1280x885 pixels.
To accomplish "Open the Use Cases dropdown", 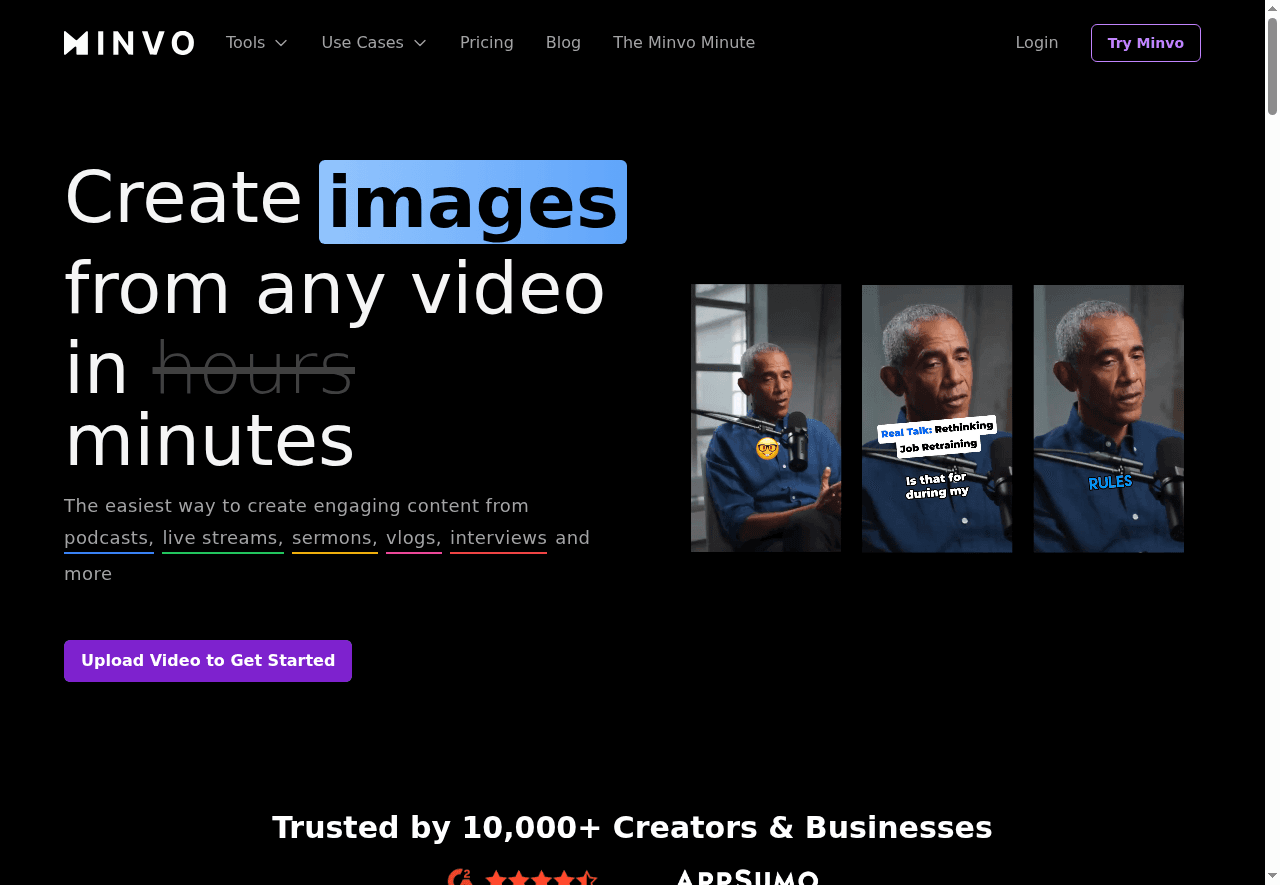I will click(374, 43).
